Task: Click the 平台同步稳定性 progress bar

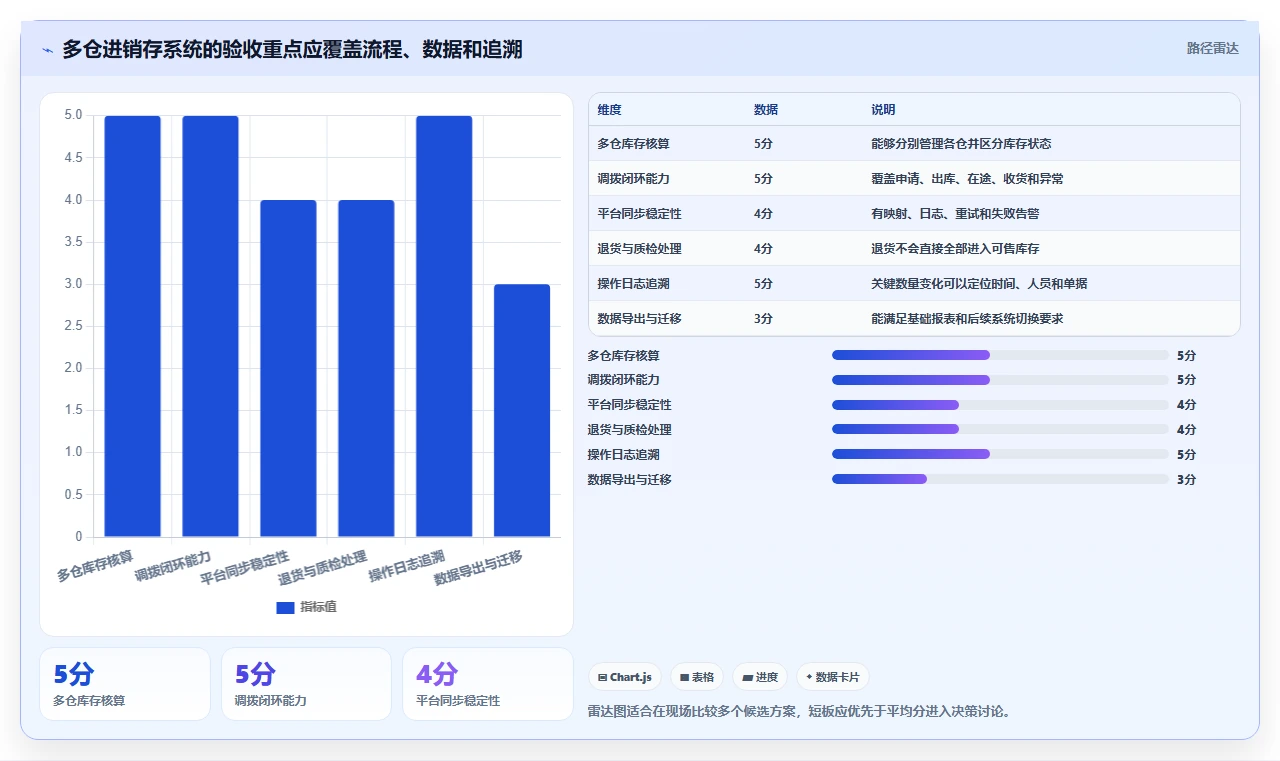Action: (x=1000, y=405)
